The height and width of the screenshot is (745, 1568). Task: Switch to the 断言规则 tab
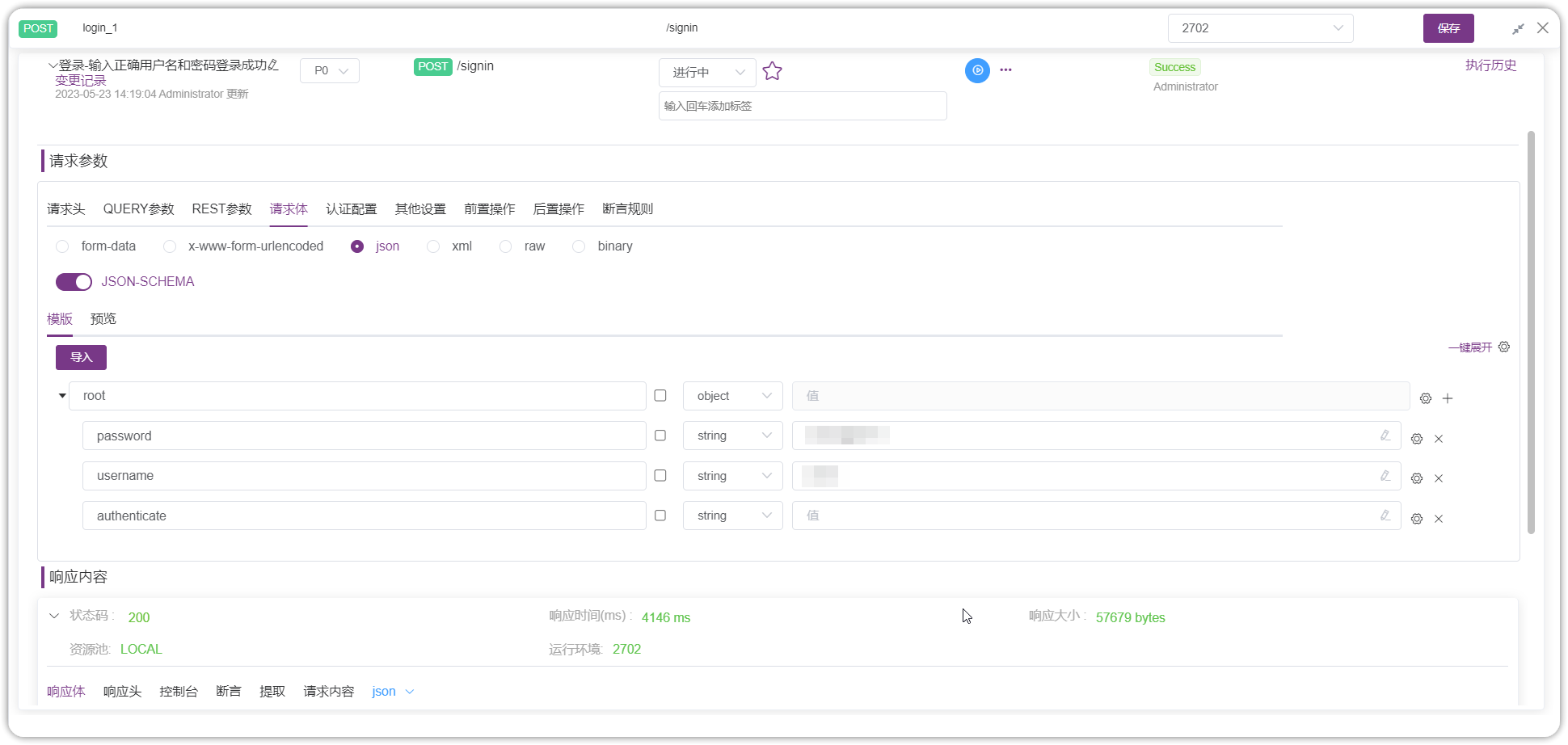coord(628,209)
